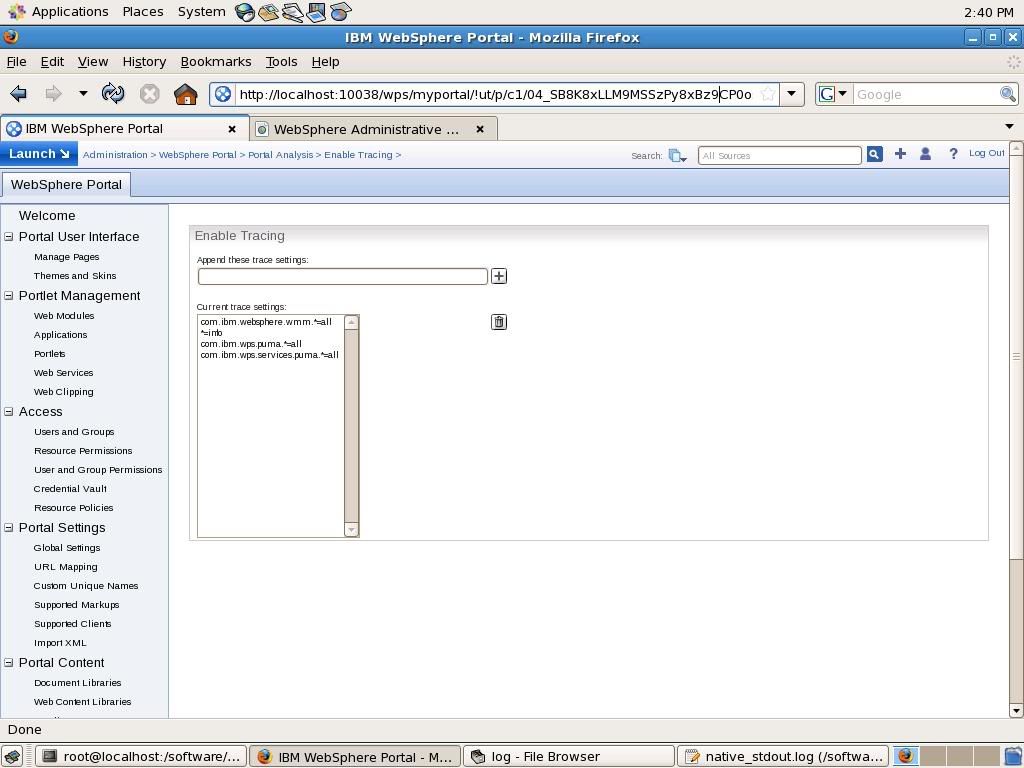This screenshot has width=1024, height=768.
Task: Click the stop loading button
Action: click(x=150, y=94)
